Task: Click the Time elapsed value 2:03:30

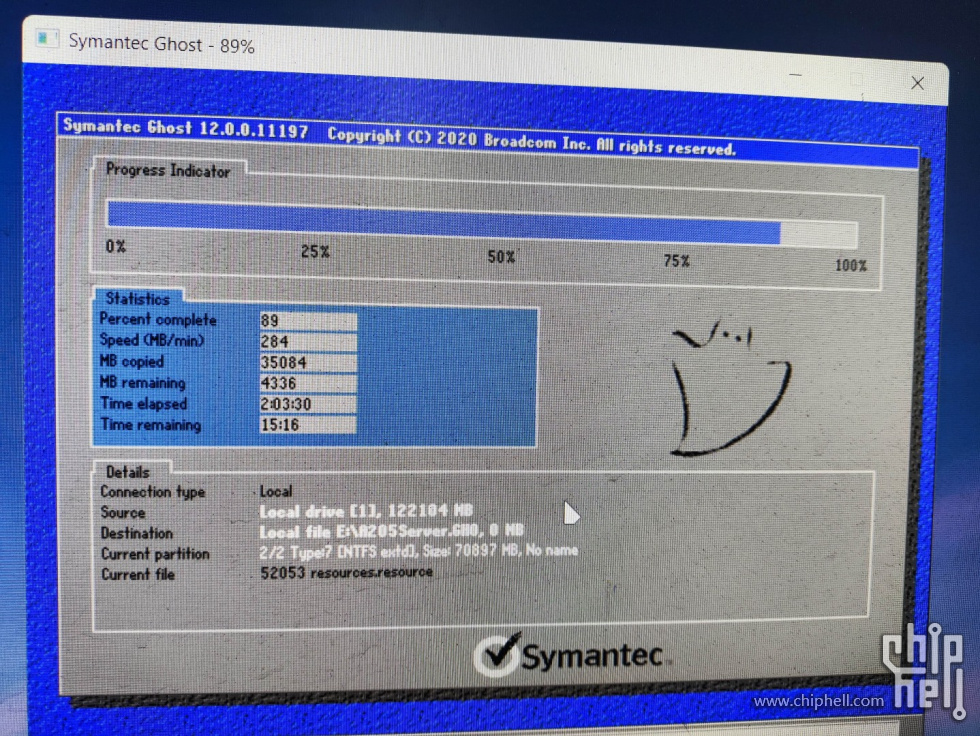Action: click(x=308, y=404)
